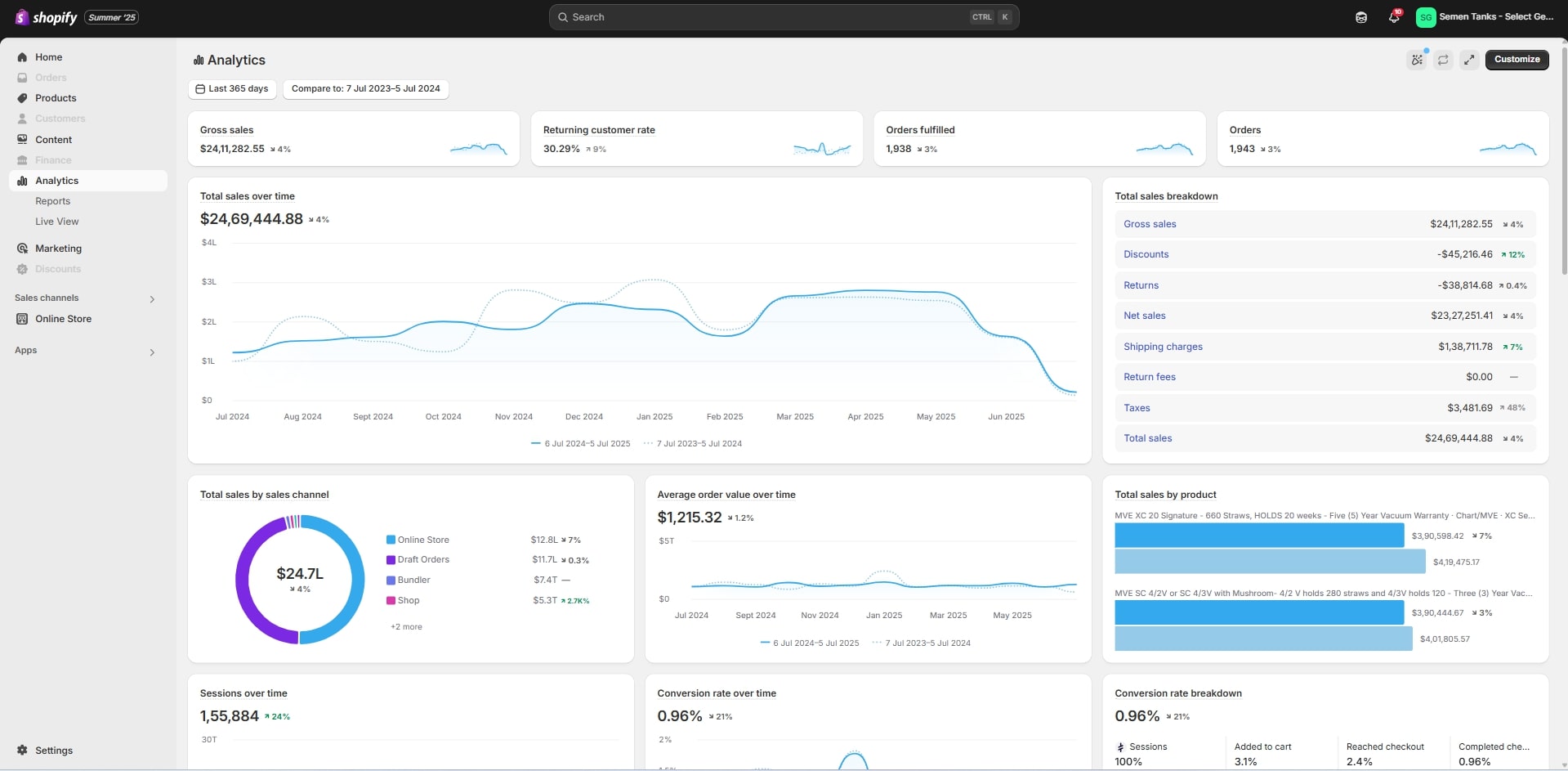
Task: Open Total sales over time report
Action: pyautogui.click(x=248, y=196)
